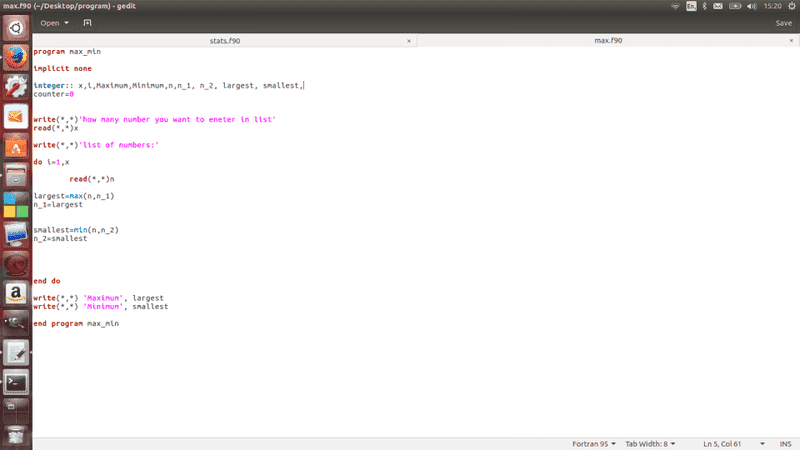Open Firefox from the Ubuntu launcher
Viewport: 800px width, 450px height.
click(x=16, y=58)
